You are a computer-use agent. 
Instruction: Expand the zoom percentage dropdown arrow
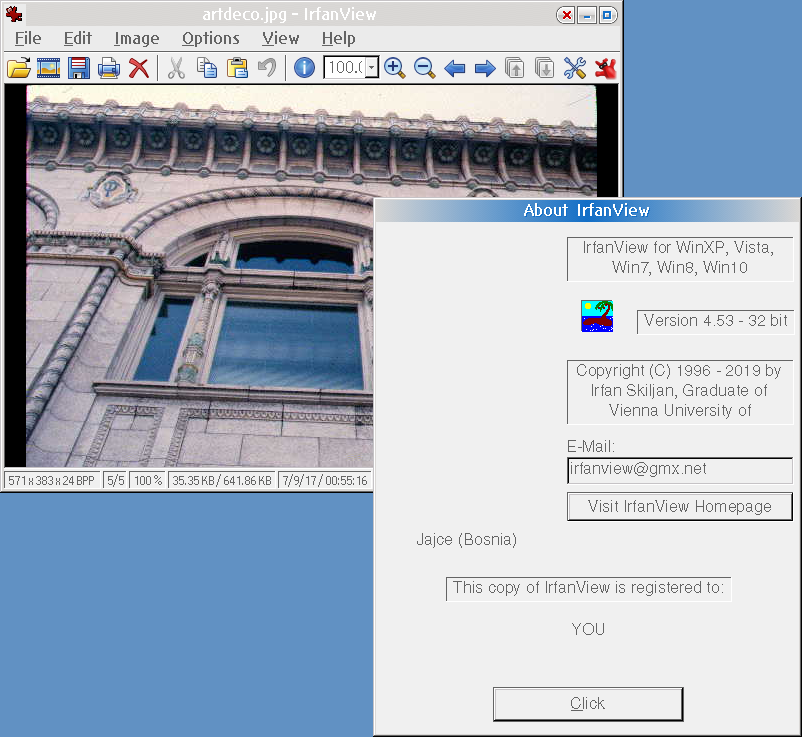(x=372, y=68)
